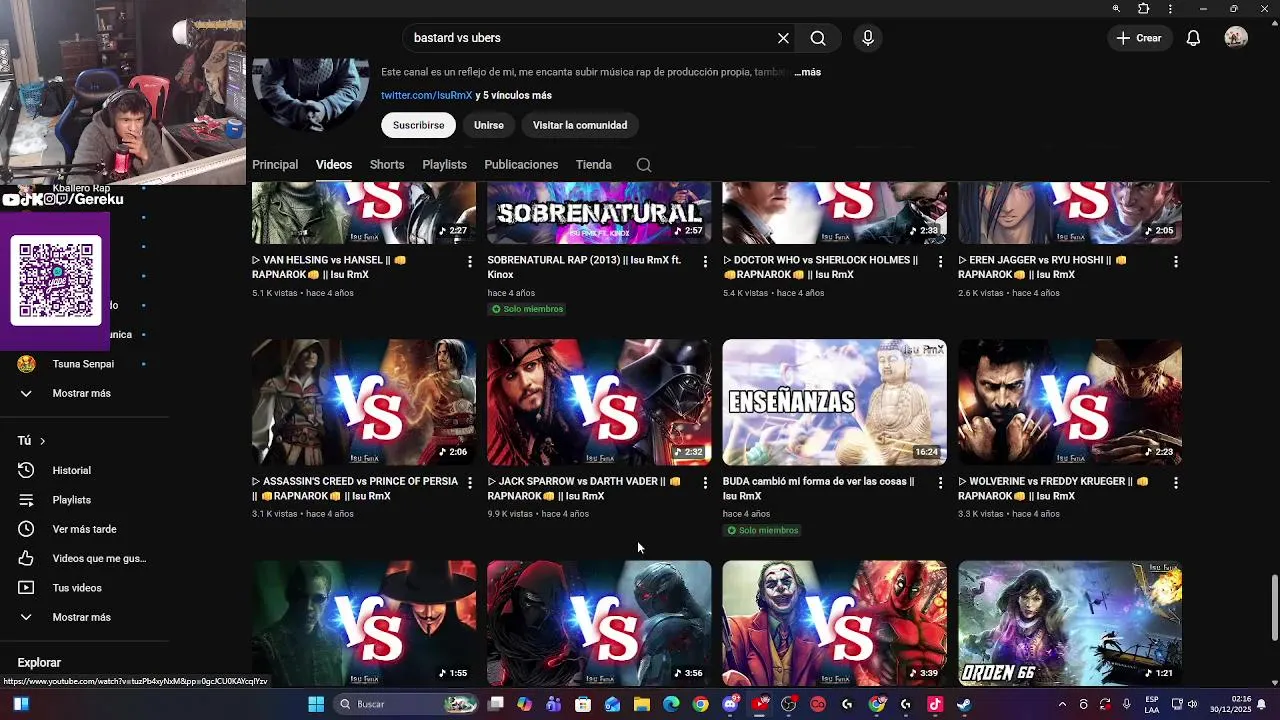
Task: Open the browser extensions puzzle icon
Action: click(x=1144, y=9)
